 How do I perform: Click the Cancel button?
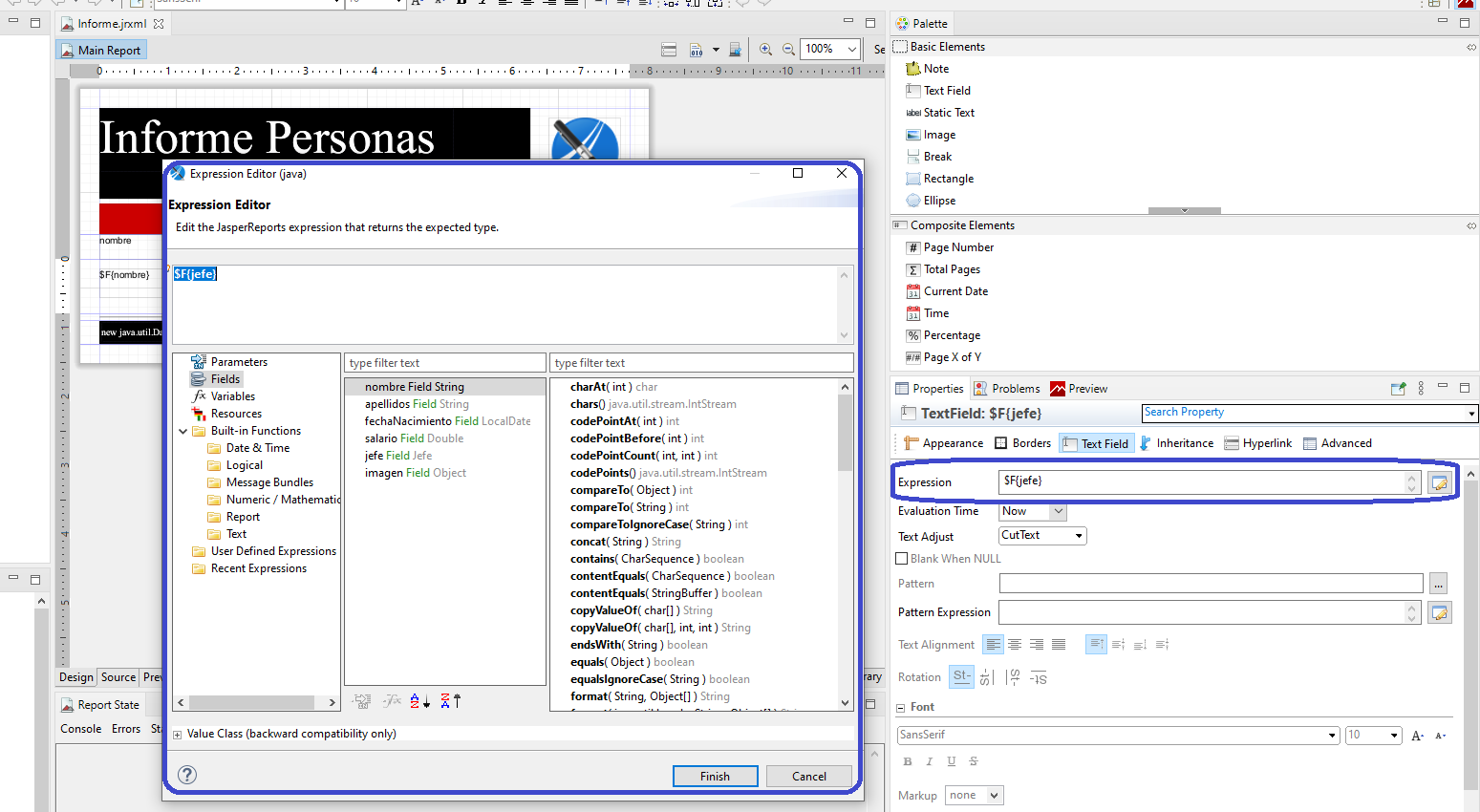coord(808,777)
